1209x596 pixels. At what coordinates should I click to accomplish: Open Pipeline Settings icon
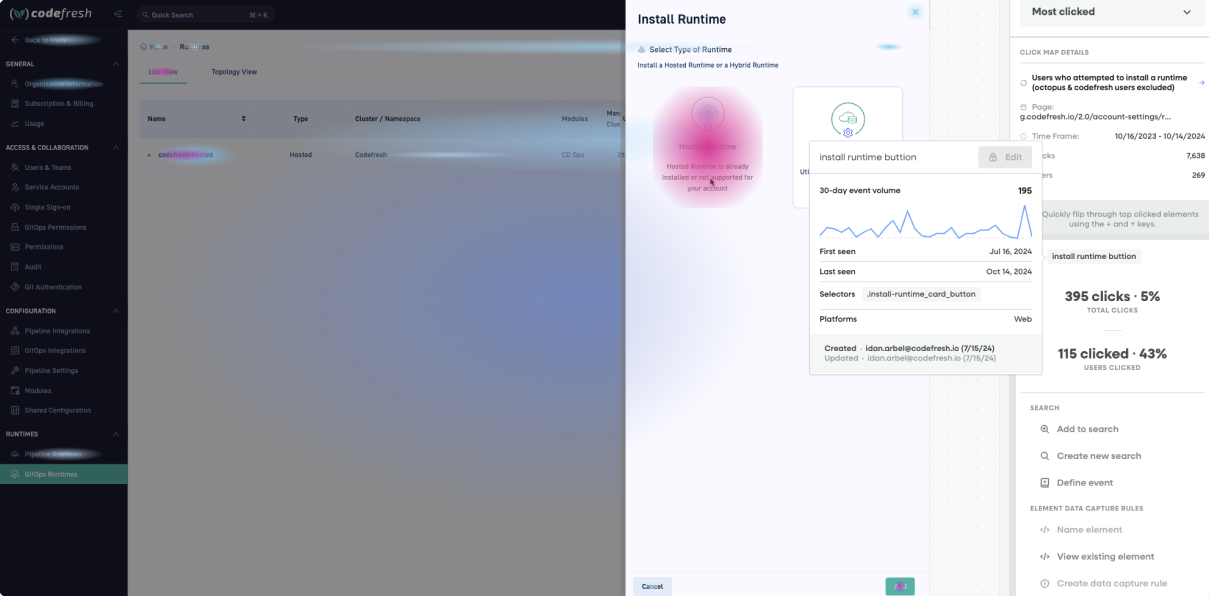tap(15, 370)
